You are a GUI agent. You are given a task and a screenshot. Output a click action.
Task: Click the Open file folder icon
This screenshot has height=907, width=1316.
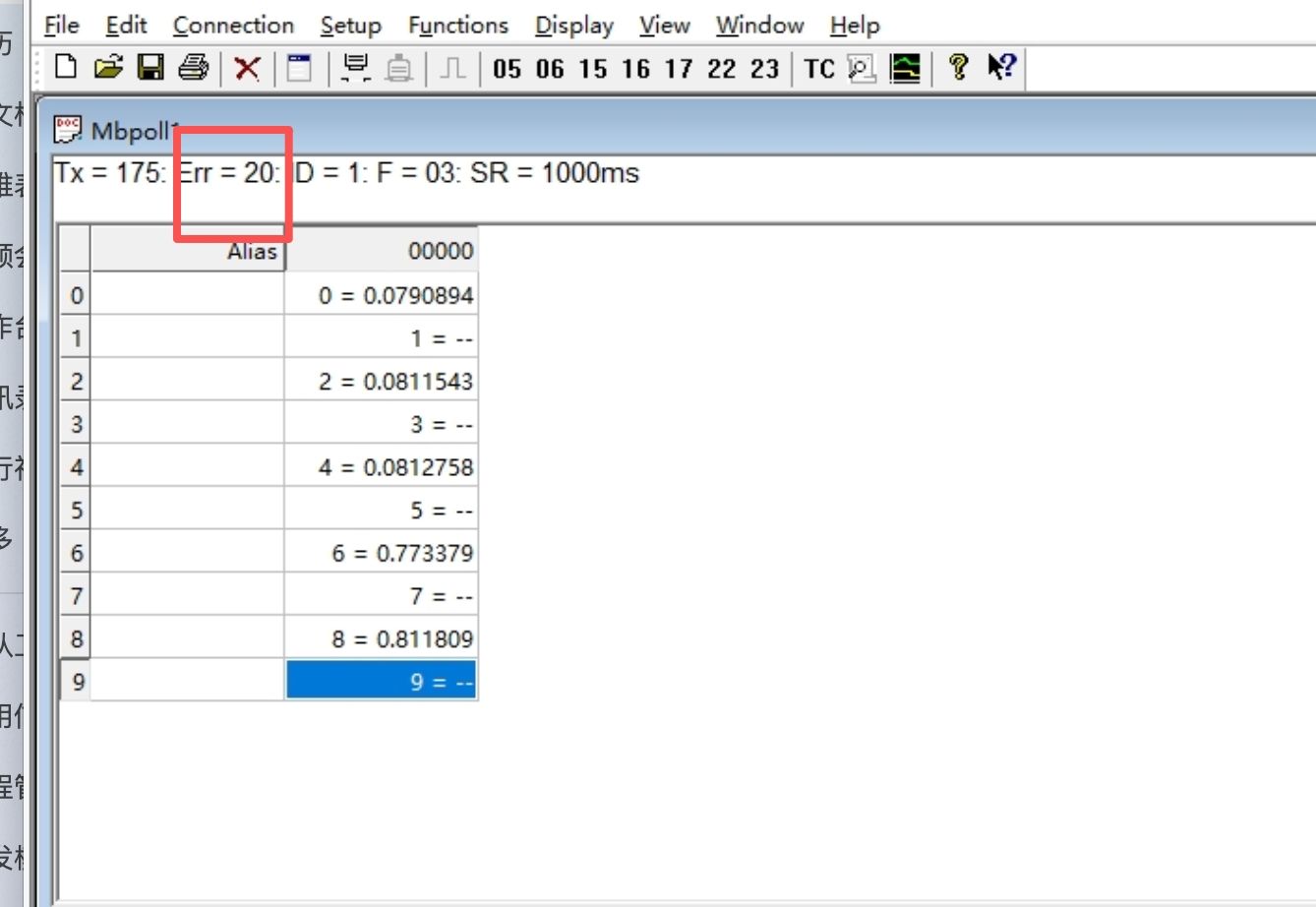click(x=108, y=68)
